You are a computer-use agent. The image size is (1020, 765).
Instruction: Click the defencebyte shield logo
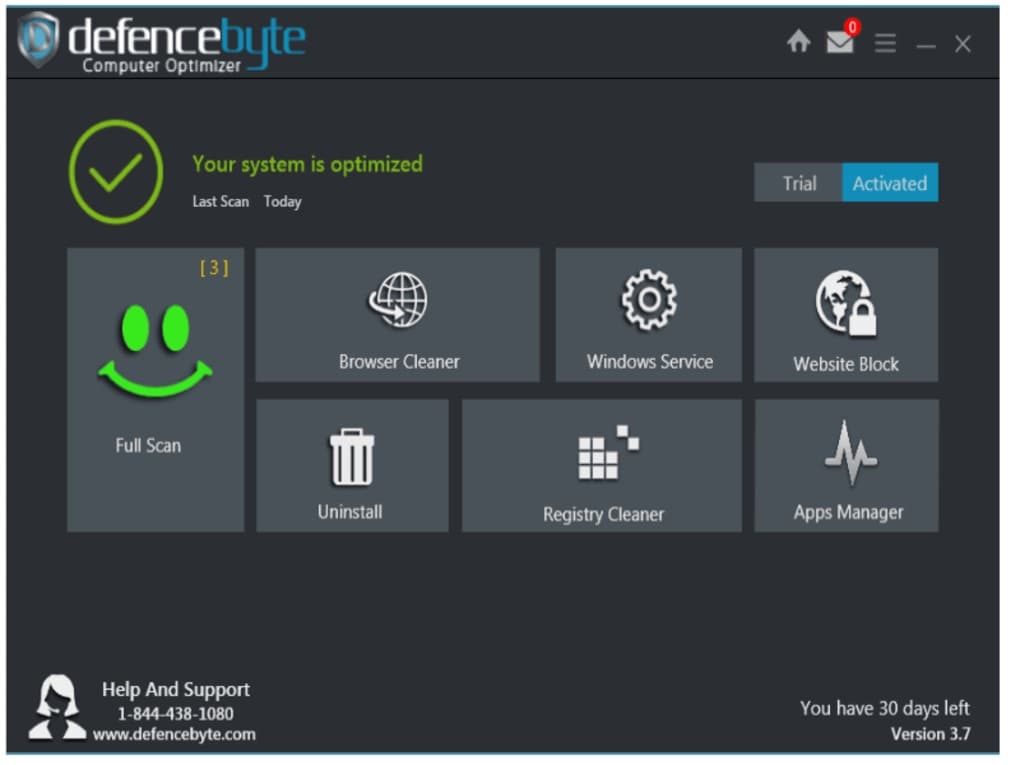38,40
